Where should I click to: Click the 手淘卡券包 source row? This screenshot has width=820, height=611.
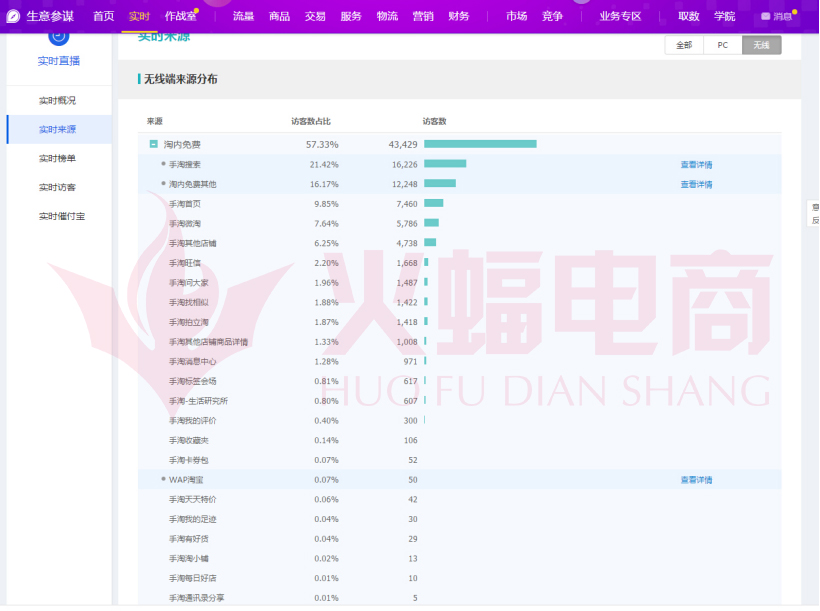coord(460,460)
